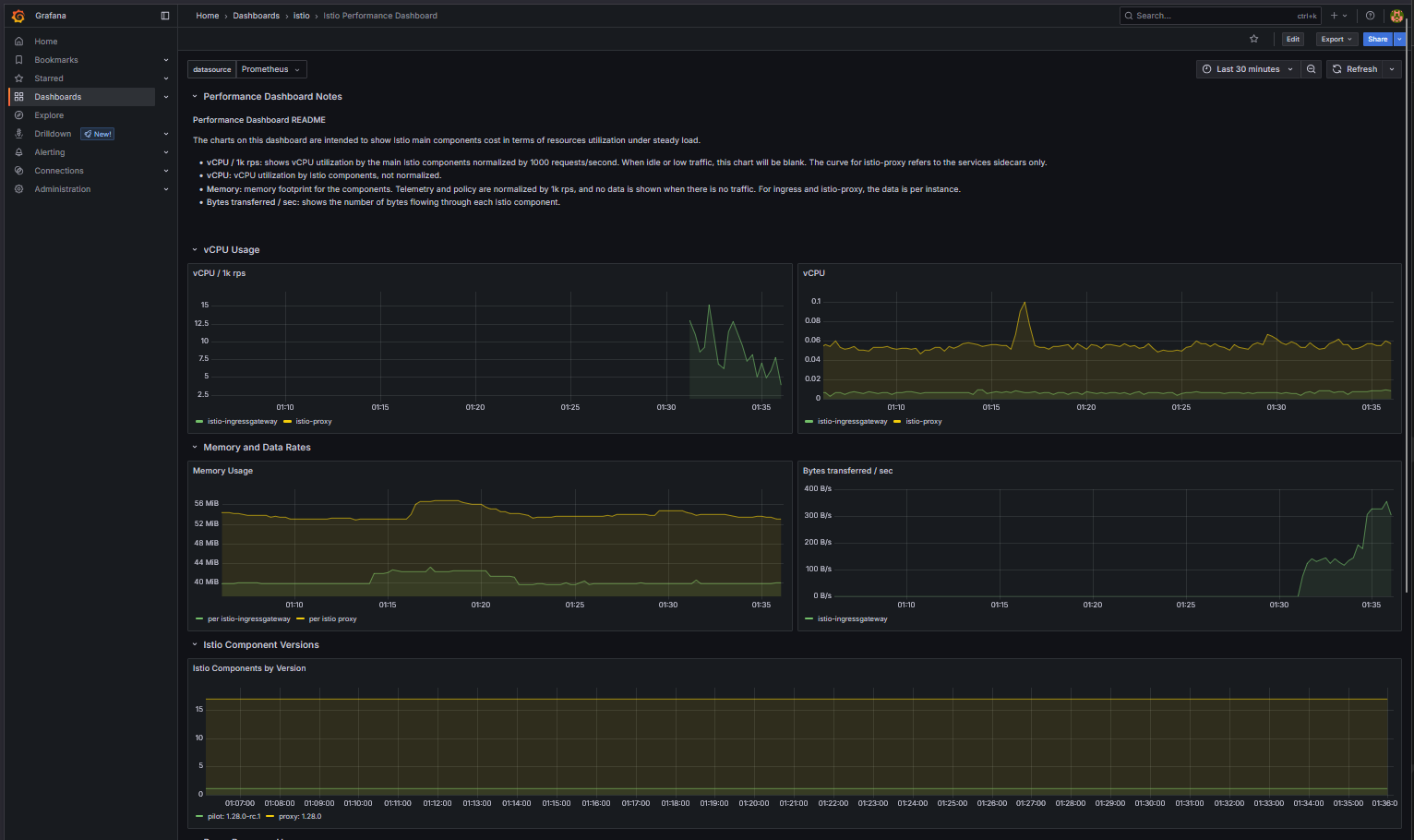Click the zoom out time range icon
Viewport: 1414px width, 840px height.
click(1311, 69)
